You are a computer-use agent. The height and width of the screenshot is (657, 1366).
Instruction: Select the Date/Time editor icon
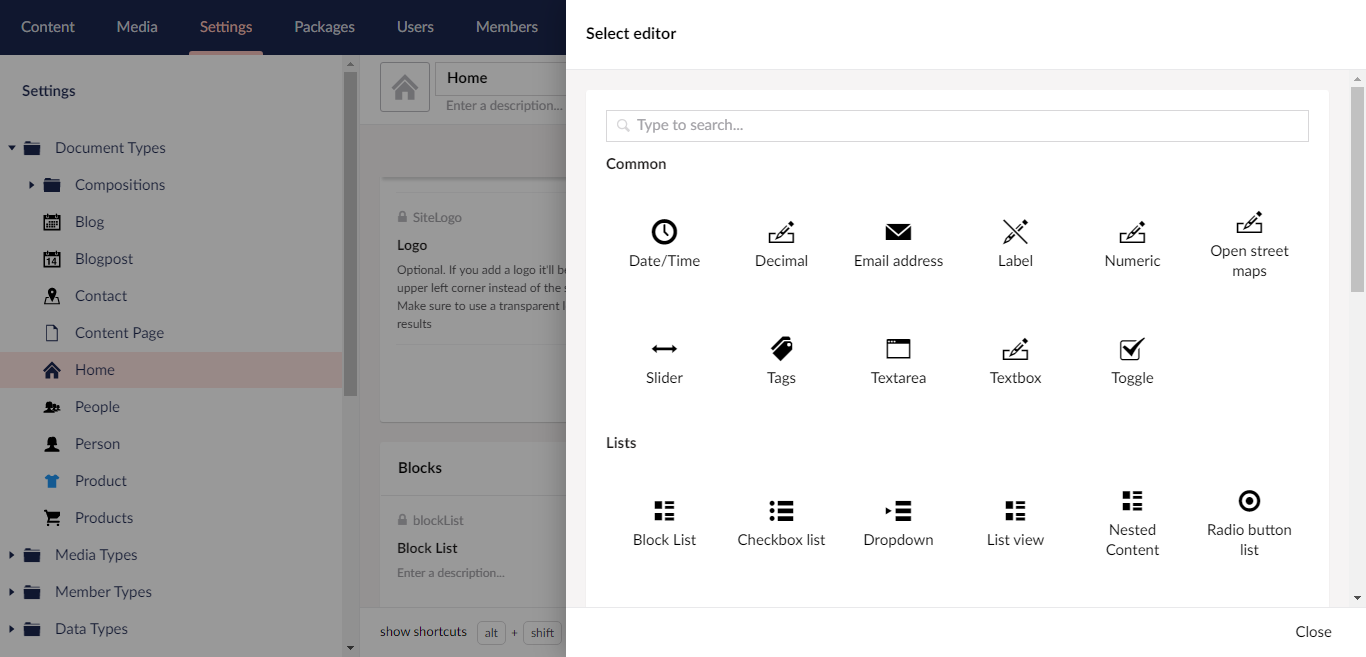(664, 232)
